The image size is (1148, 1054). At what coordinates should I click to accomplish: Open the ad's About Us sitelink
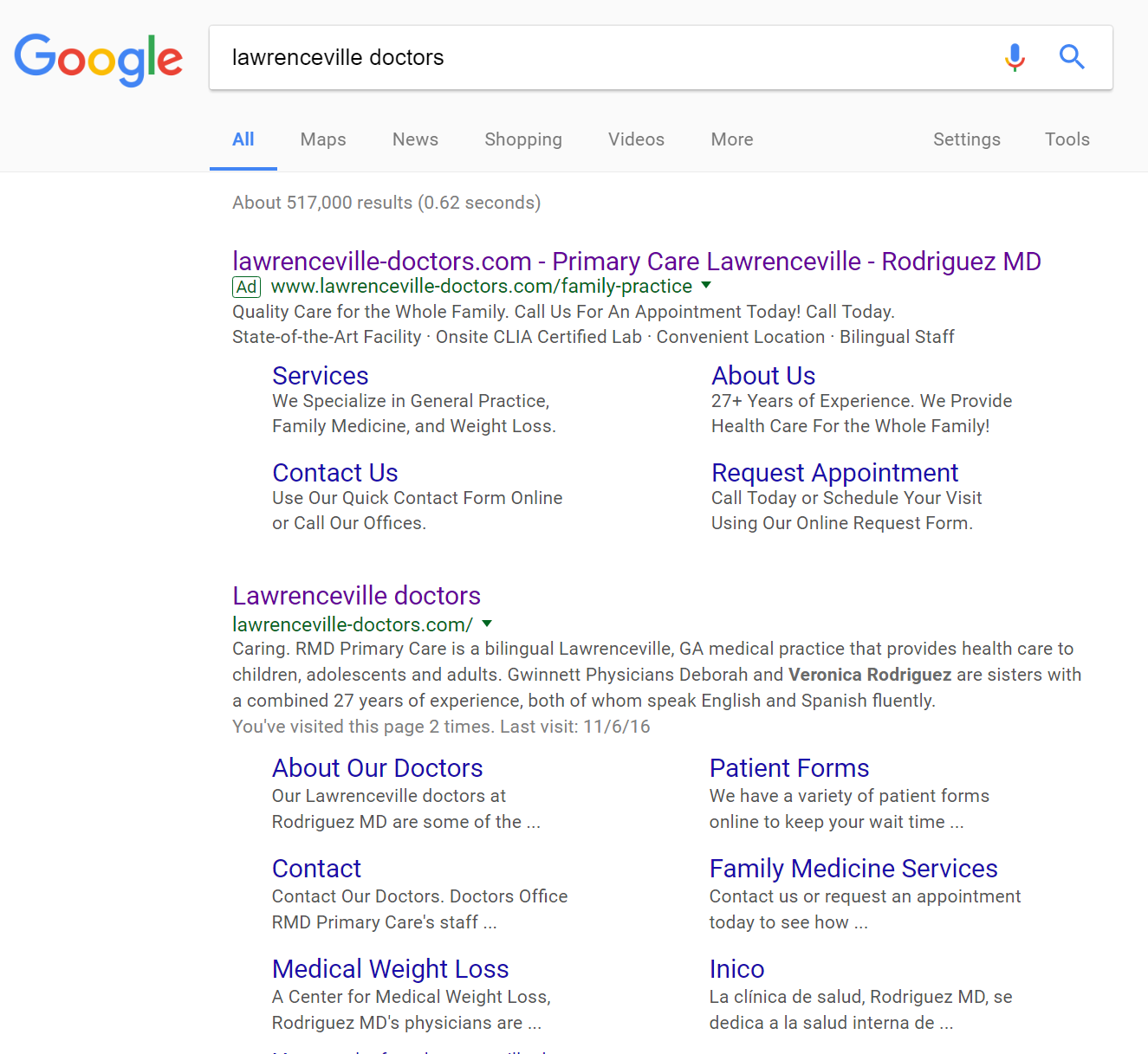point(763,376)
